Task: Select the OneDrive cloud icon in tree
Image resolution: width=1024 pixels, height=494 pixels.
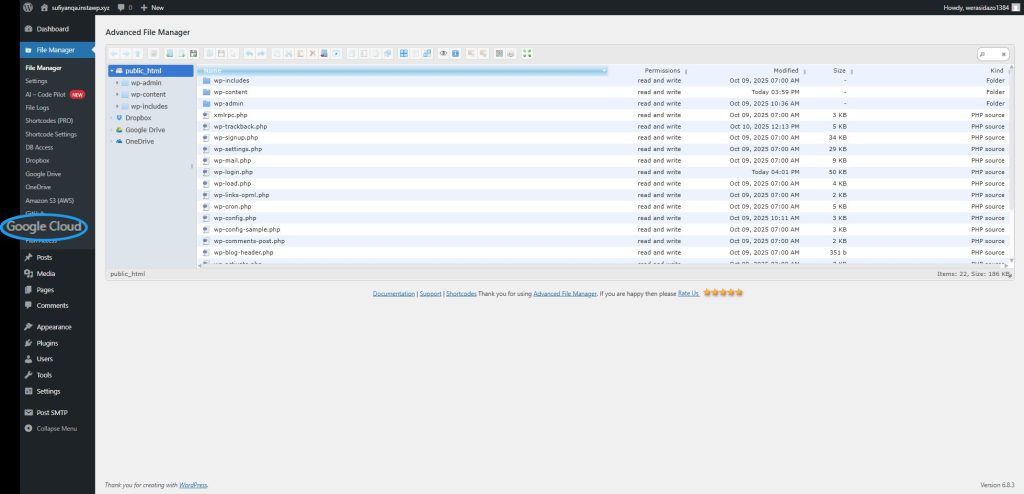Action: point(119,142)
